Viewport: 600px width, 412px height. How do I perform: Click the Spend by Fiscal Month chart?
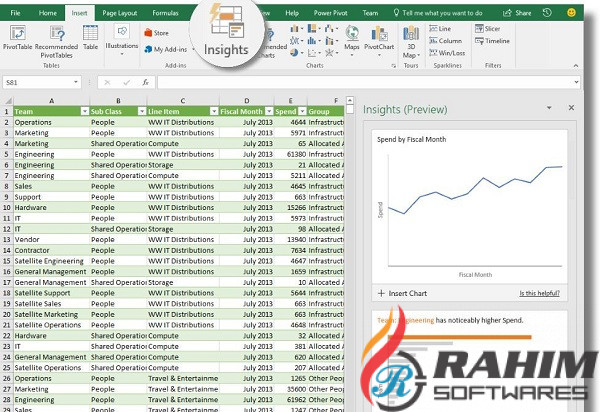[x=470, y=207]
